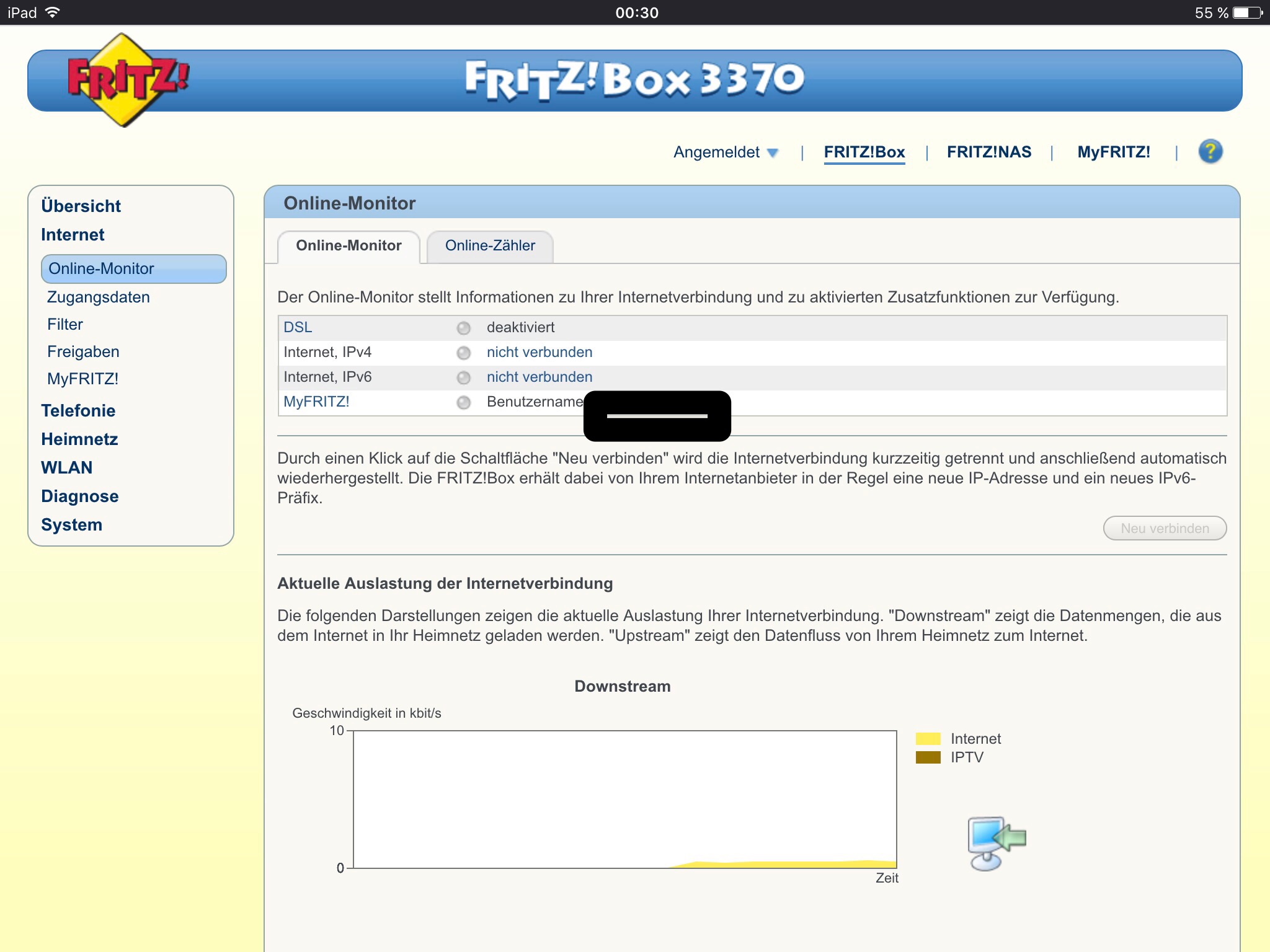
Task: Expand the WLAN sidebar section
Action: (x=66, y=468)
